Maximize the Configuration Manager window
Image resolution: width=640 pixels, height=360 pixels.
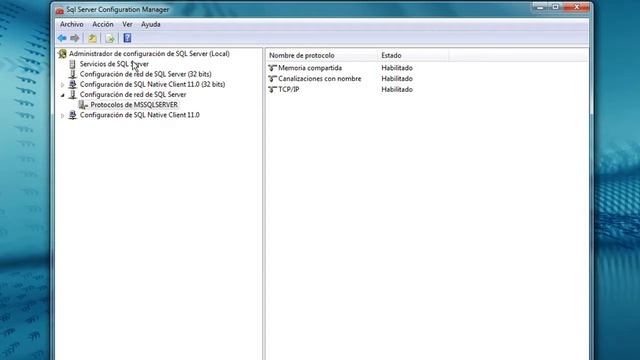(556, 7)
